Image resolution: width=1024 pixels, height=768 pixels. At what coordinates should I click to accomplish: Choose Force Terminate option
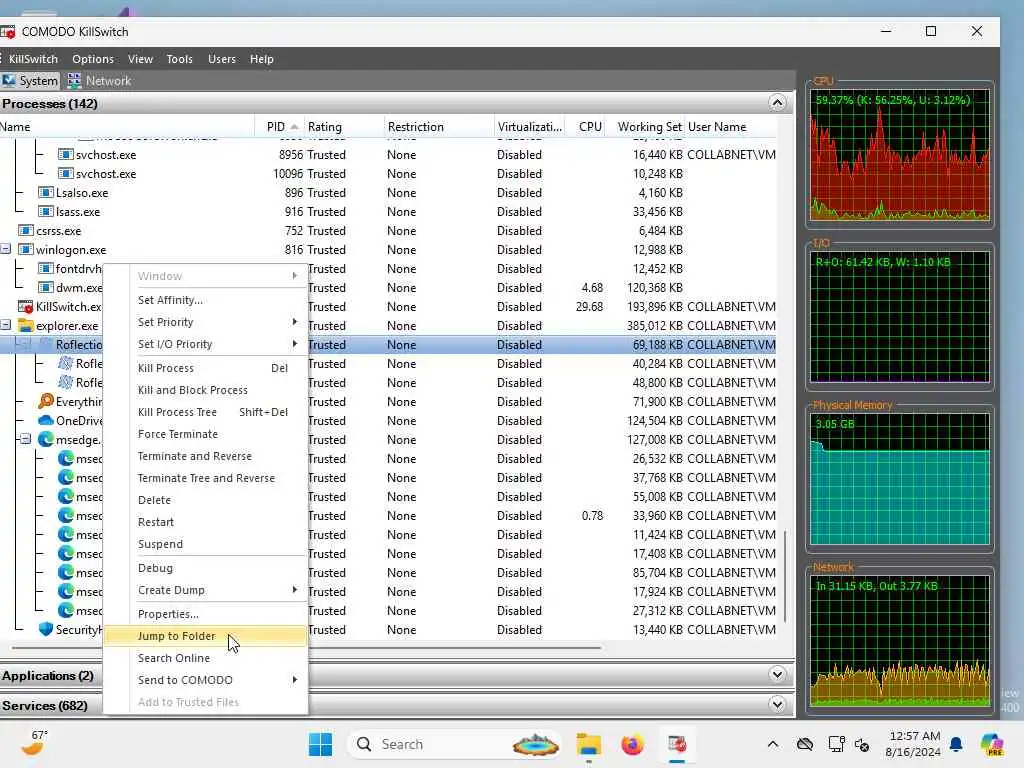pos(206,434)
